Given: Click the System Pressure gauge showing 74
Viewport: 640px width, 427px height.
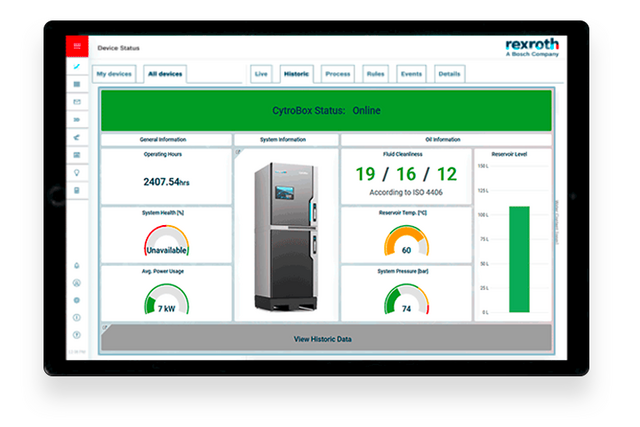Looking at the screenshot, I should tap(406, 300).
